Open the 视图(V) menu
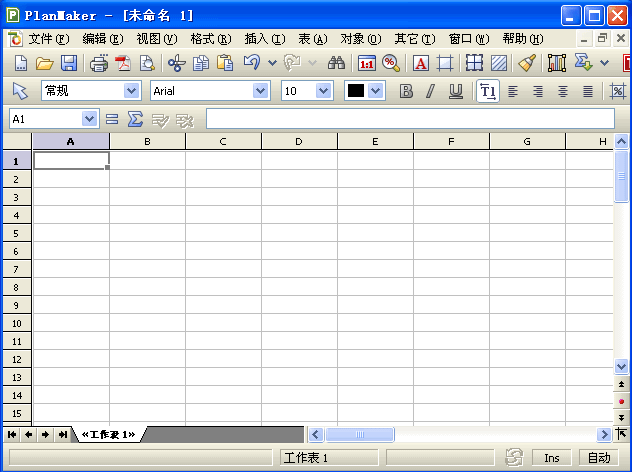This screenshot has width=632, height=472. click(x=156, y=39)
